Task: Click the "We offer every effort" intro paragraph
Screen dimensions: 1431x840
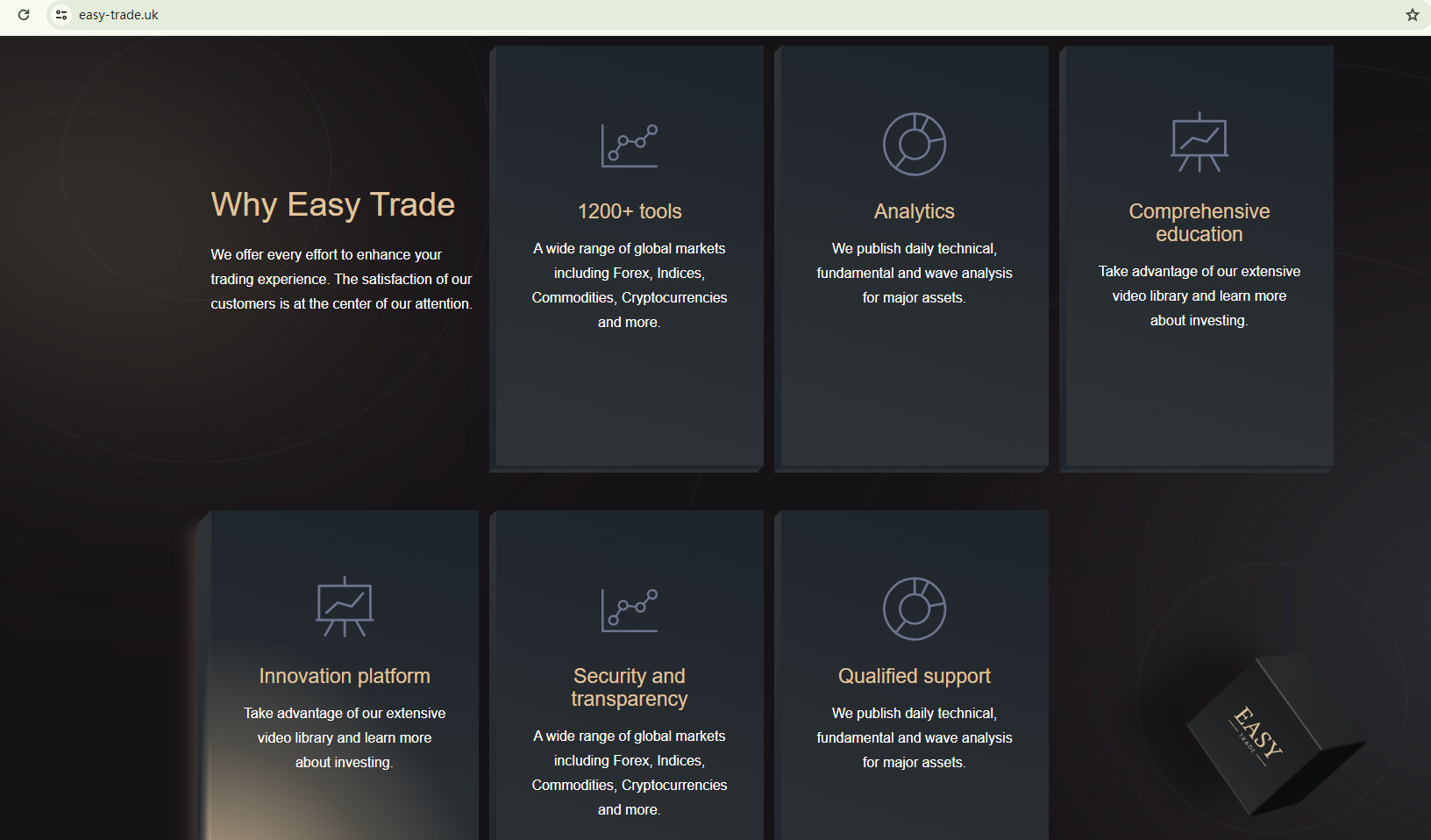Action: pyautogui.click(x=342, y=279)
